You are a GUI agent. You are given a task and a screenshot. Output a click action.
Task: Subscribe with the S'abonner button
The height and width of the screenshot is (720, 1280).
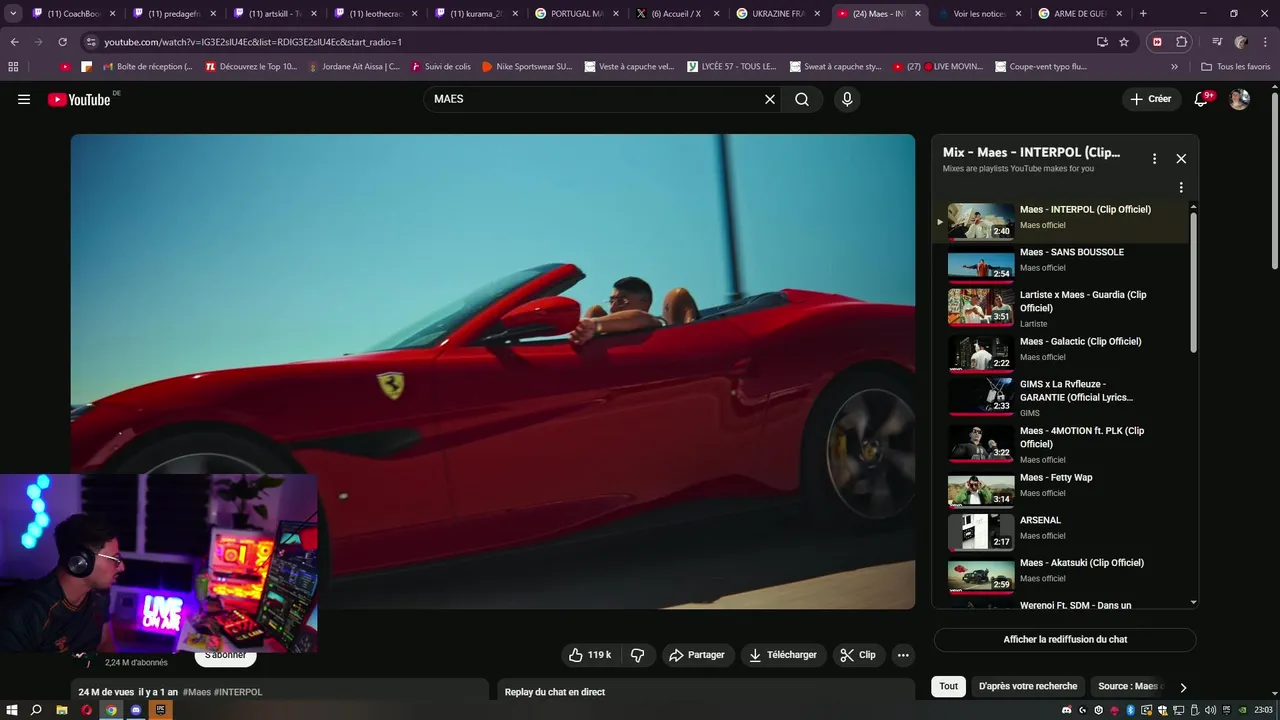(226, 655)
